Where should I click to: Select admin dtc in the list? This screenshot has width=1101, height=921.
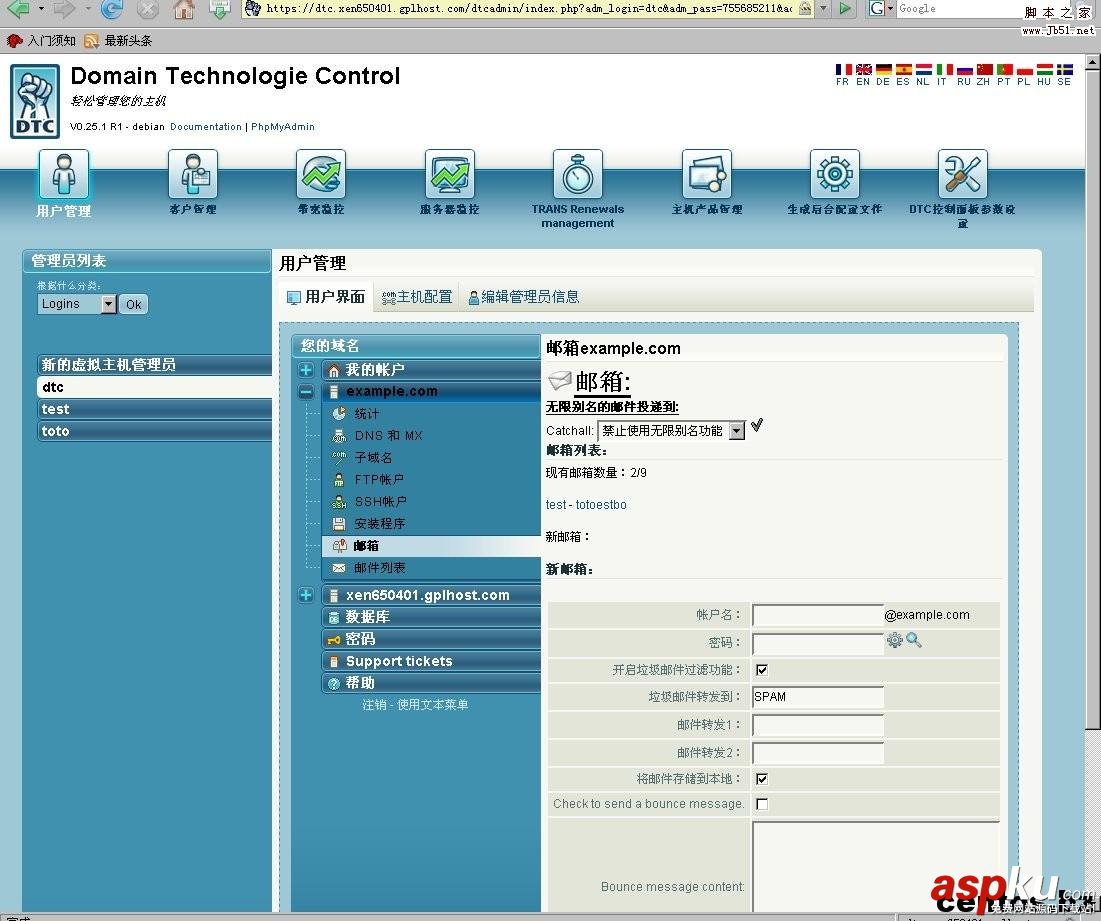[154, 387]
